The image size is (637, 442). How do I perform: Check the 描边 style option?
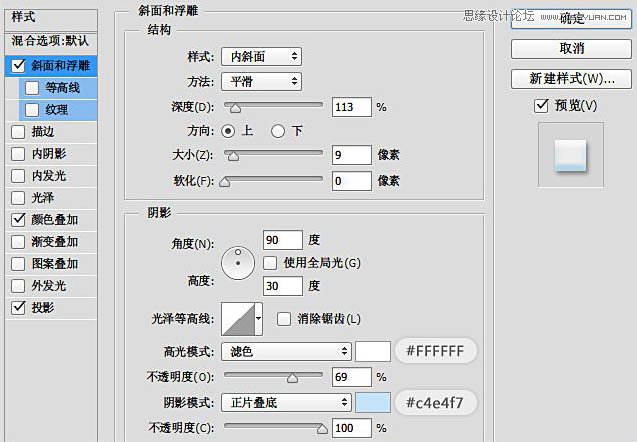click(x=18, y=132)
